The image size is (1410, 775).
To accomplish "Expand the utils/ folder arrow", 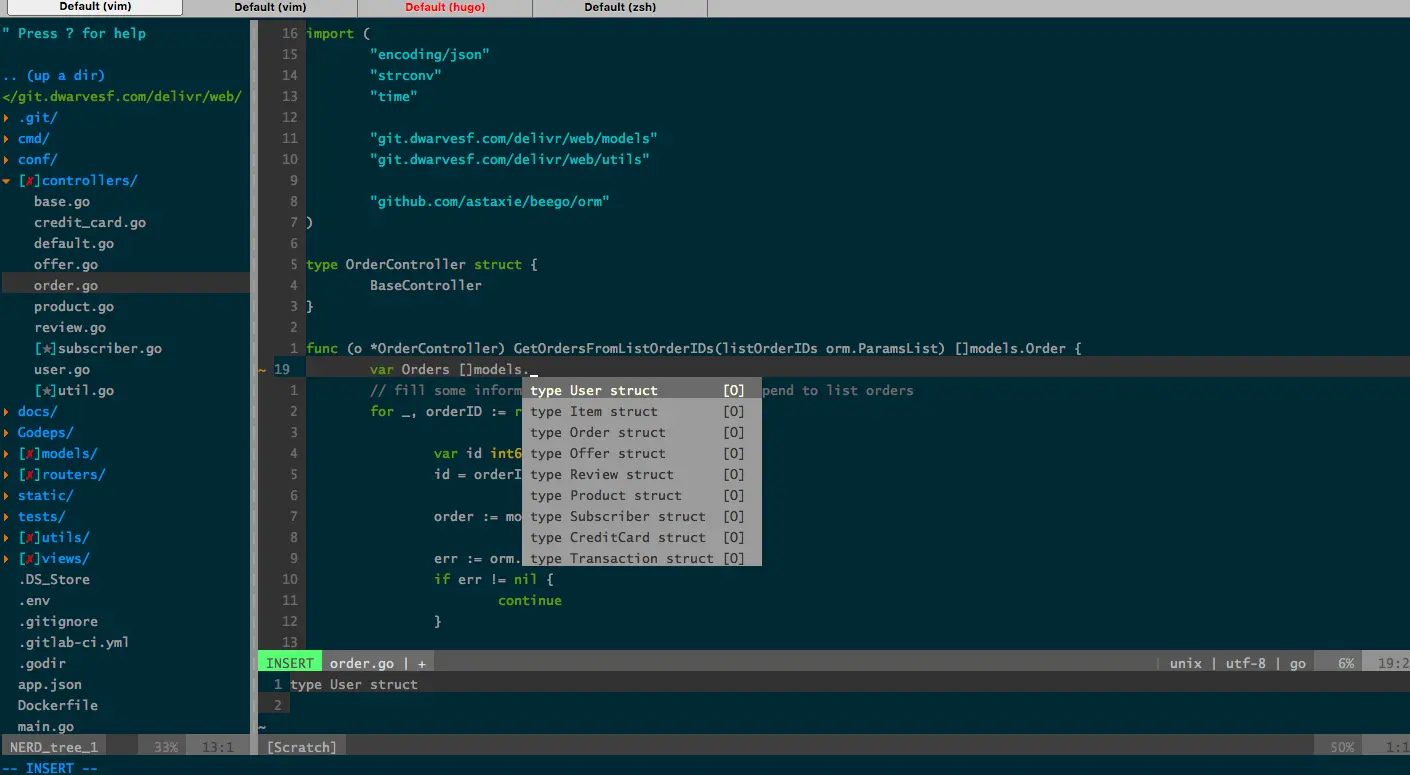I will click(x=7, y=538).
